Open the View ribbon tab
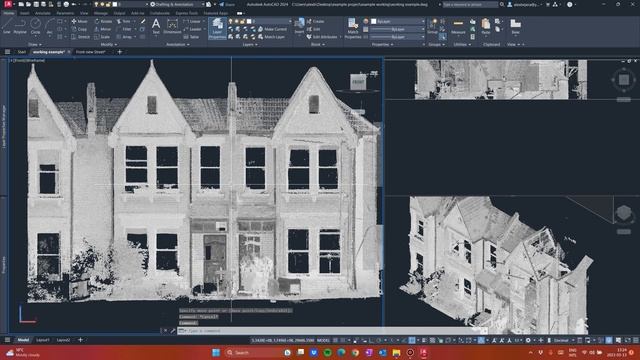The height and width of the screenshot is (360, 640). [84, 13]
